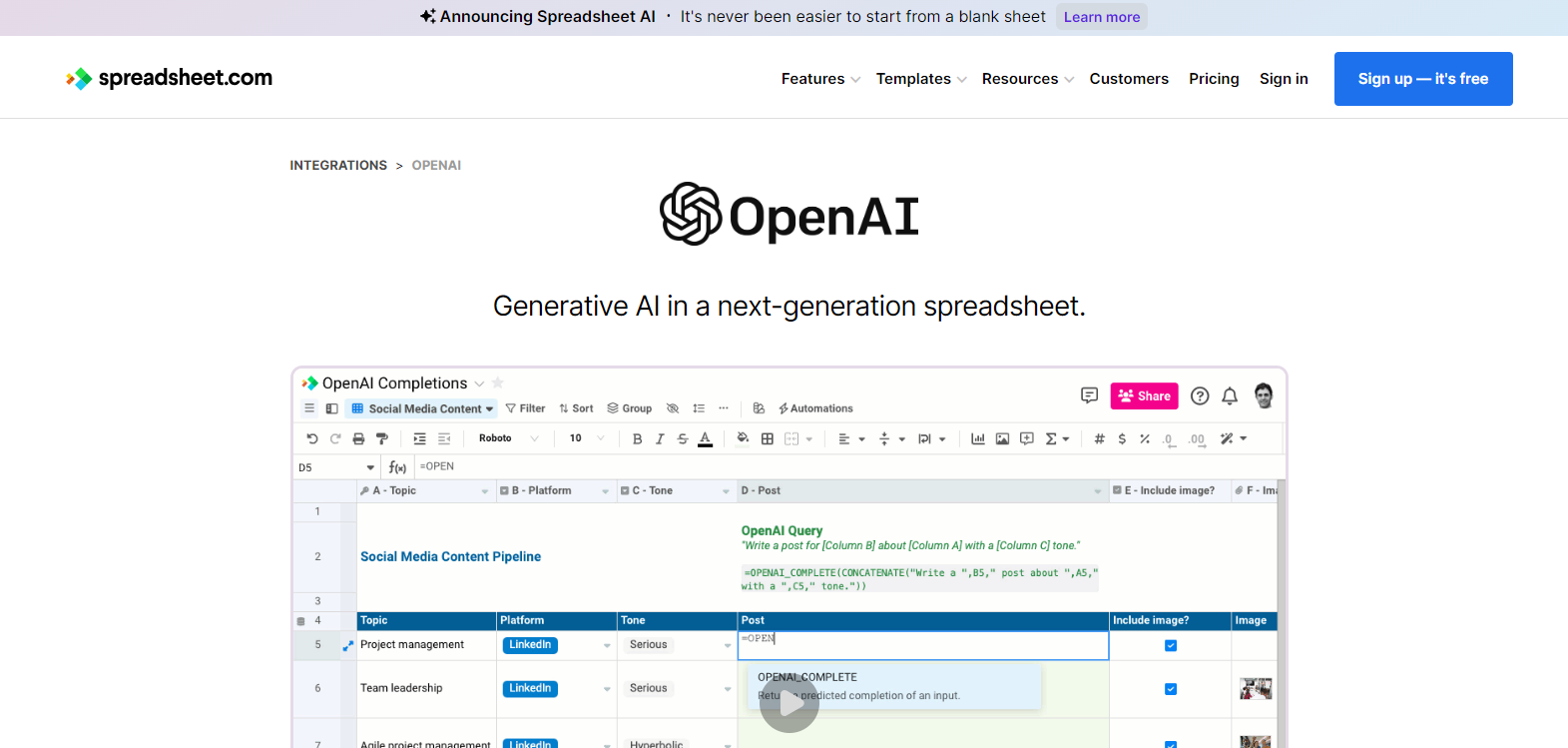Image resolution: width=1568 pixels, height=748 pixels.
Task: Toggle strikethrough formatting
Action: click(x=683, y=438)
